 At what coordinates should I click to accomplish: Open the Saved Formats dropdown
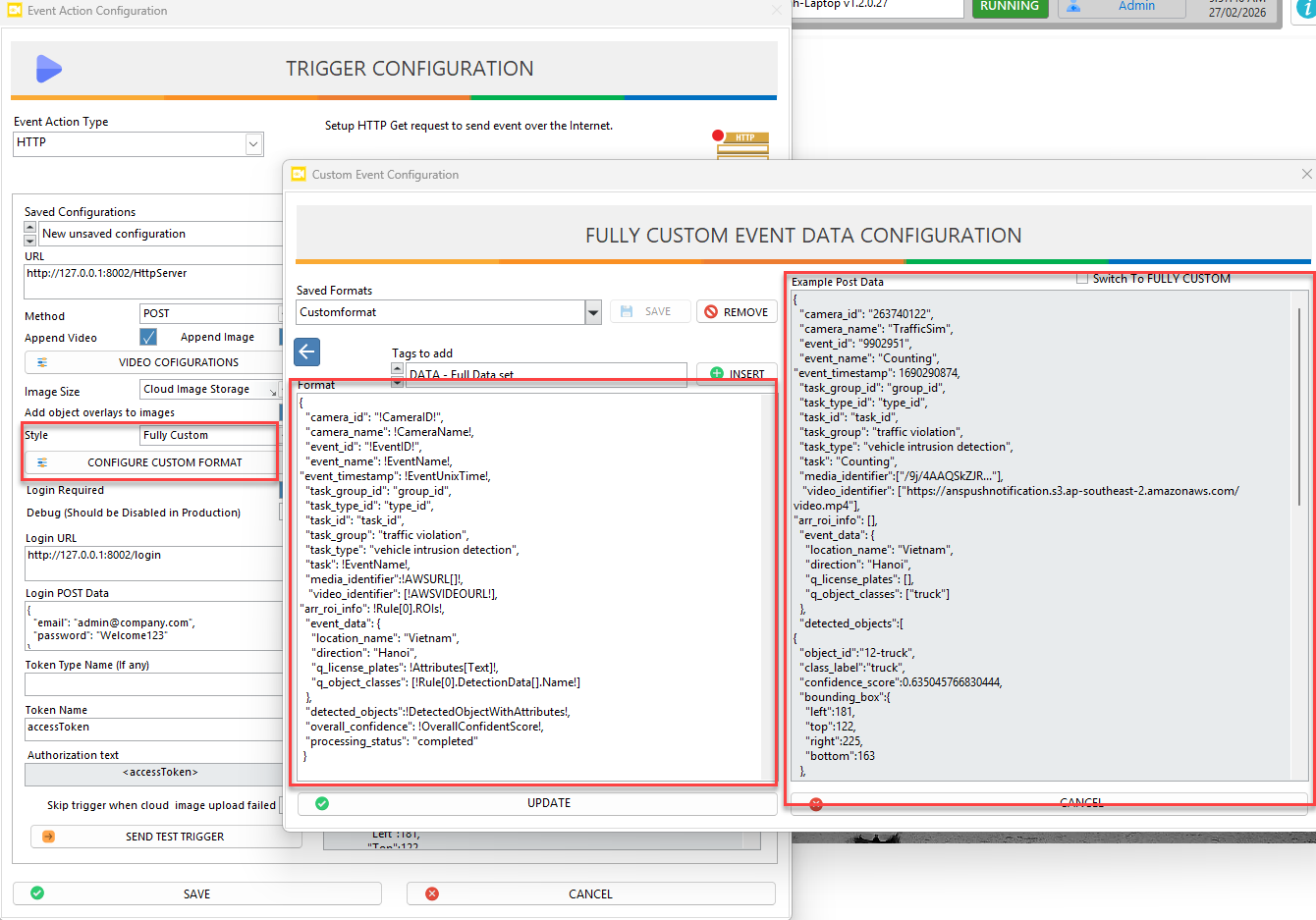coord(593,313)
